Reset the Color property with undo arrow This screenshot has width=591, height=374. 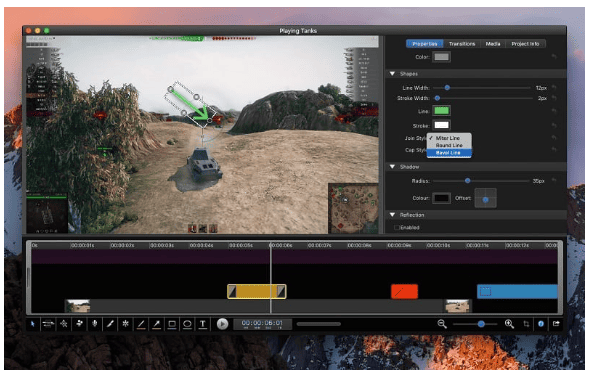coord(554,57)
